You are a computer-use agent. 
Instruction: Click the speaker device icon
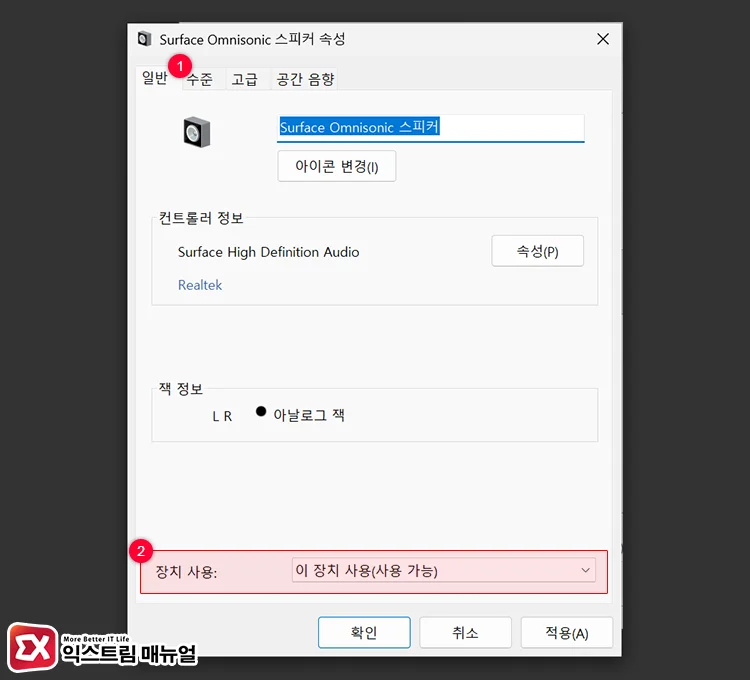197,132
